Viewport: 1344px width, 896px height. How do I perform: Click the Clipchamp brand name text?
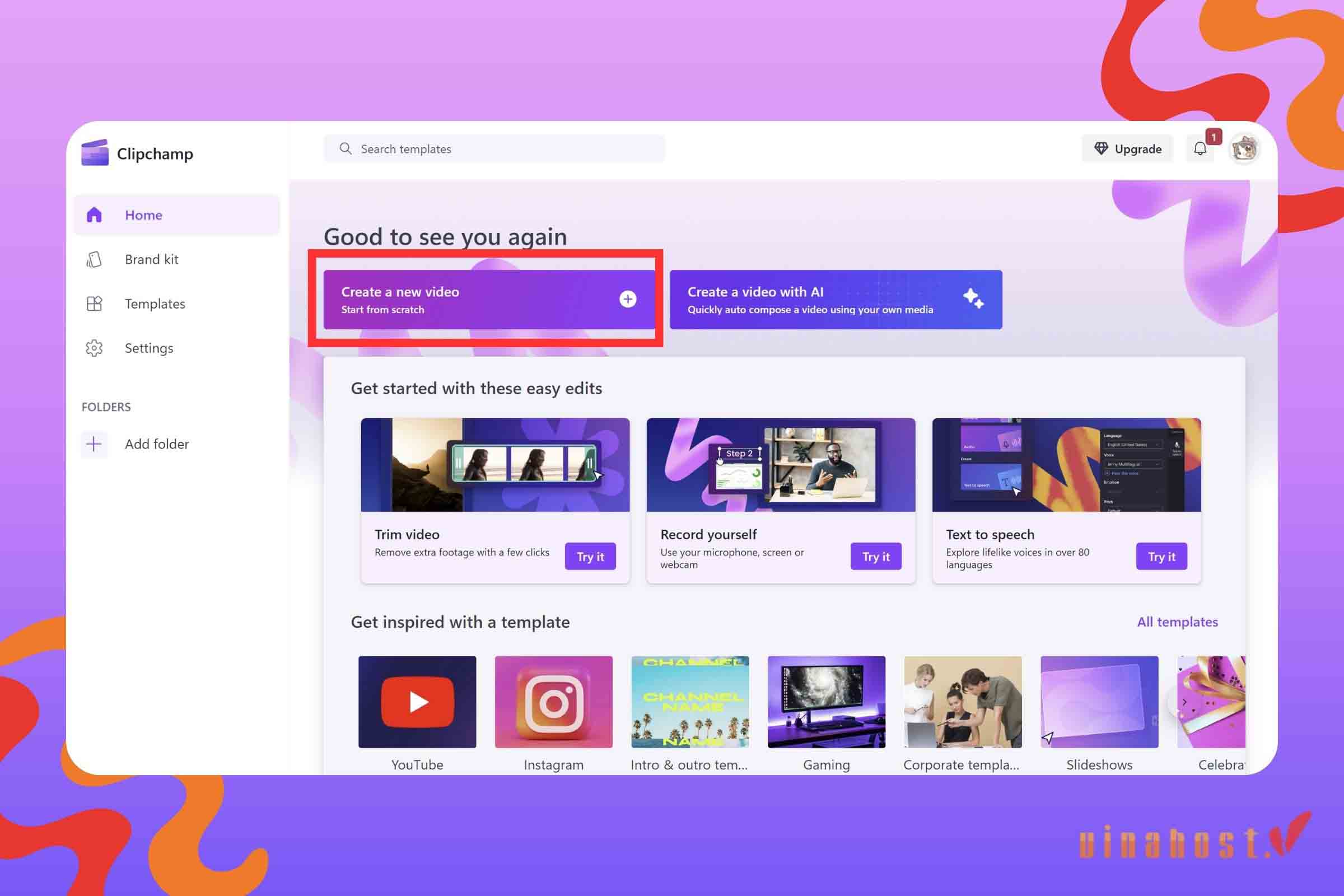(155, 153)
